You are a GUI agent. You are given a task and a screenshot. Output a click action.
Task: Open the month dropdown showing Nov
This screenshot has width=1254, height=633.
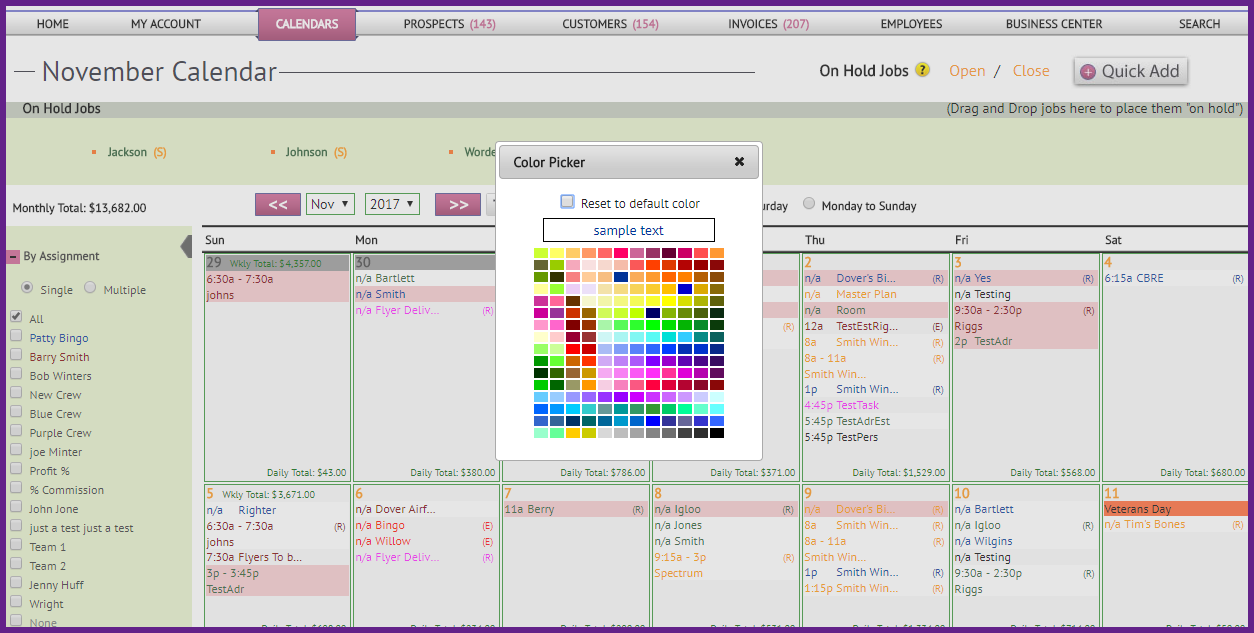330,204
